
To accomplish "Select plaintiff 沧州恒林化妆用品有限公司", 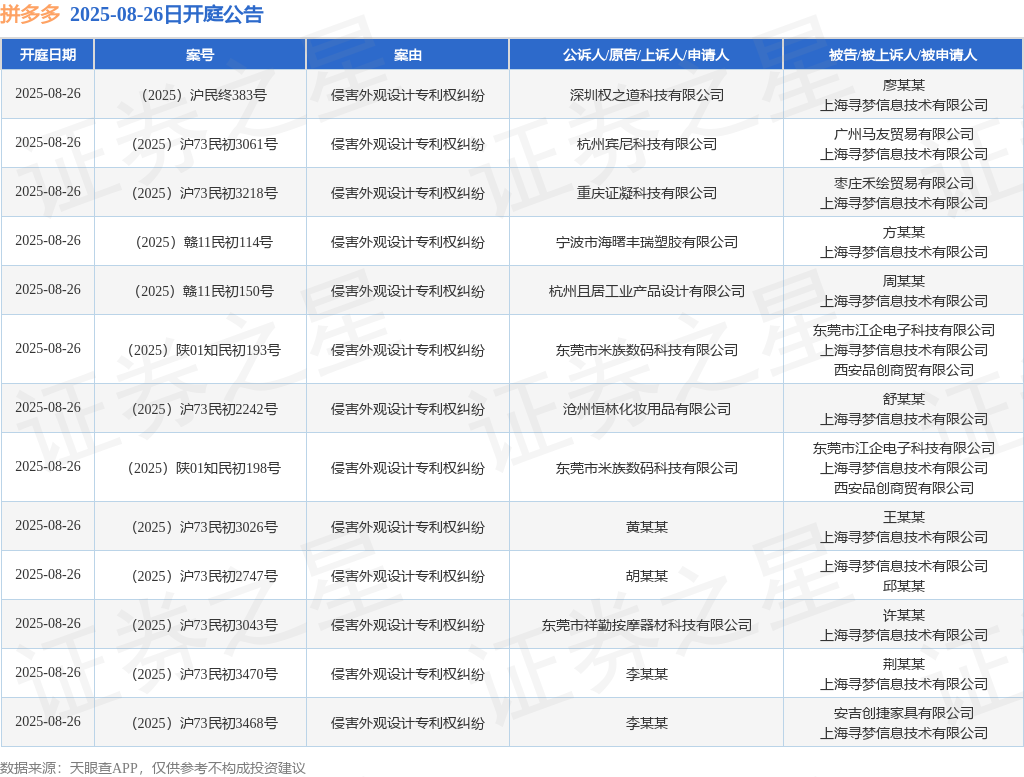I will click(647, 409).
